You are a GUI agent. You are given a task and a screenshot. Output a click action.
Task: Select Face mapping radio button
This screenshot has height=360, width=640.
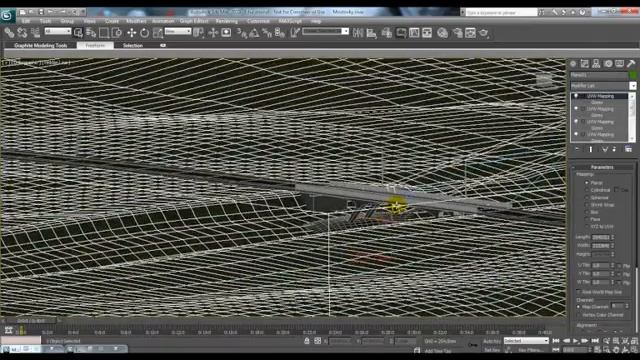(587, 219)
